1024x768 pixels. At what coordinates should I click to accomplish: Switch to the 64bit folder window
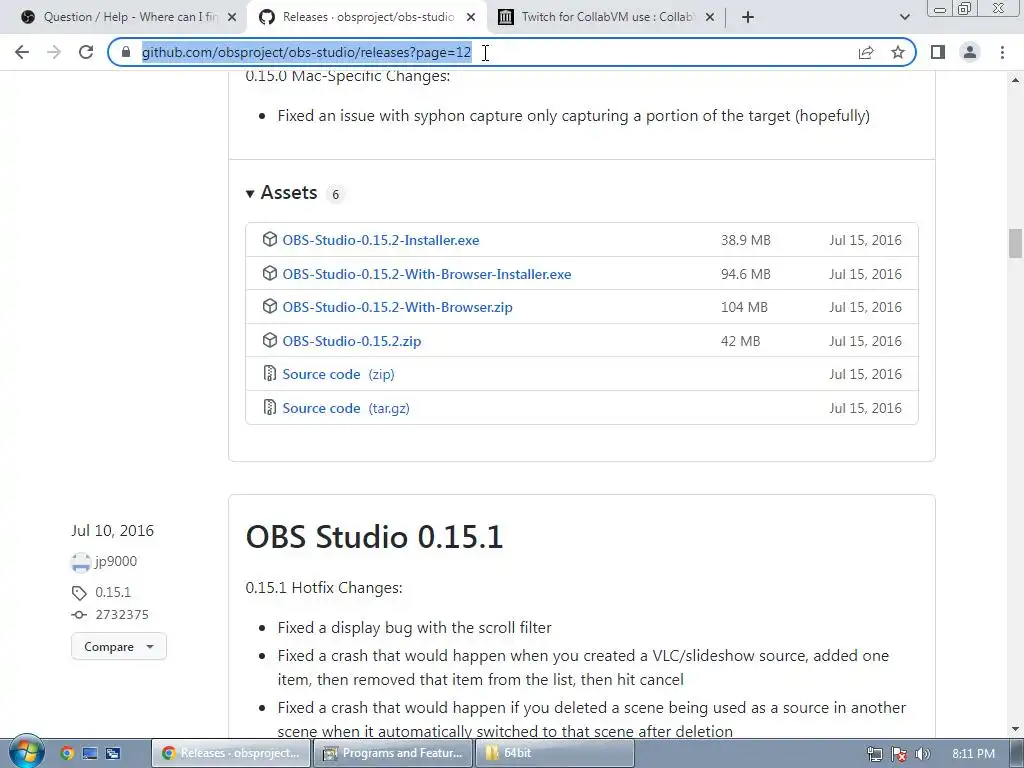click(555, 753)
